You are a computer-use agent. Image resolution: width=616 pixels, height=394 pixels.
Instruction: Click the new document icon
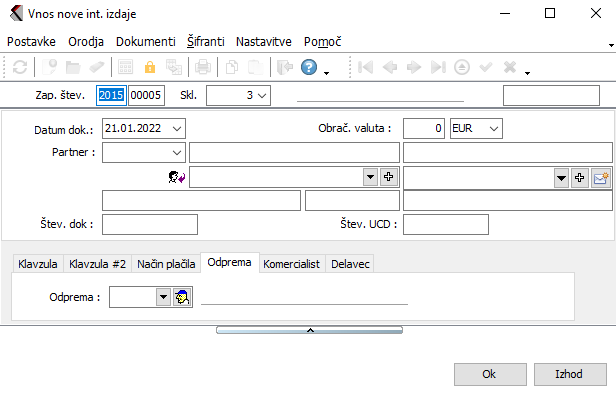[50, 67]
